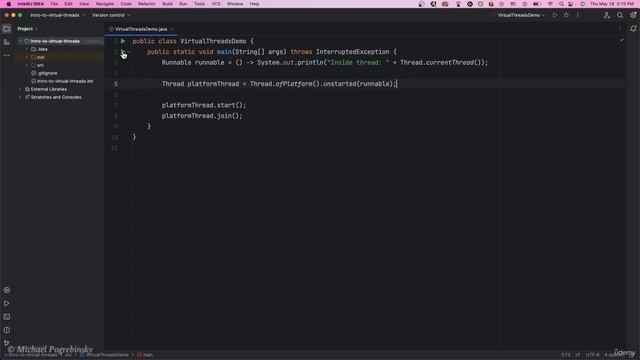Click VirtualThreadsDemo in the breadcrumb bar
The image size is (640, 360).
[x=107, y=355]
